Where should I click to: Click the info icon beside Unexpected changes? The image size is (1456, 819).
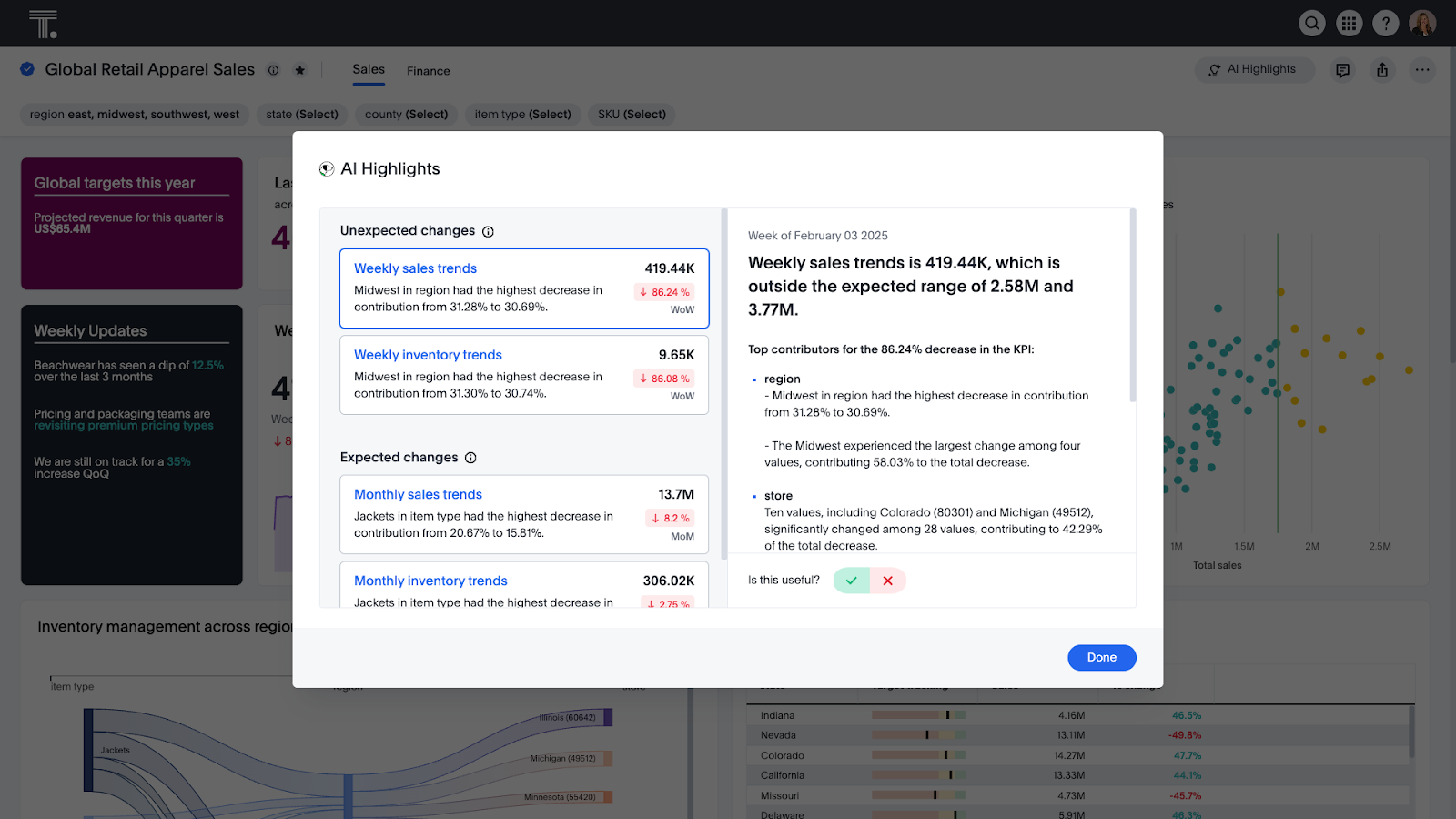[489, 231]
